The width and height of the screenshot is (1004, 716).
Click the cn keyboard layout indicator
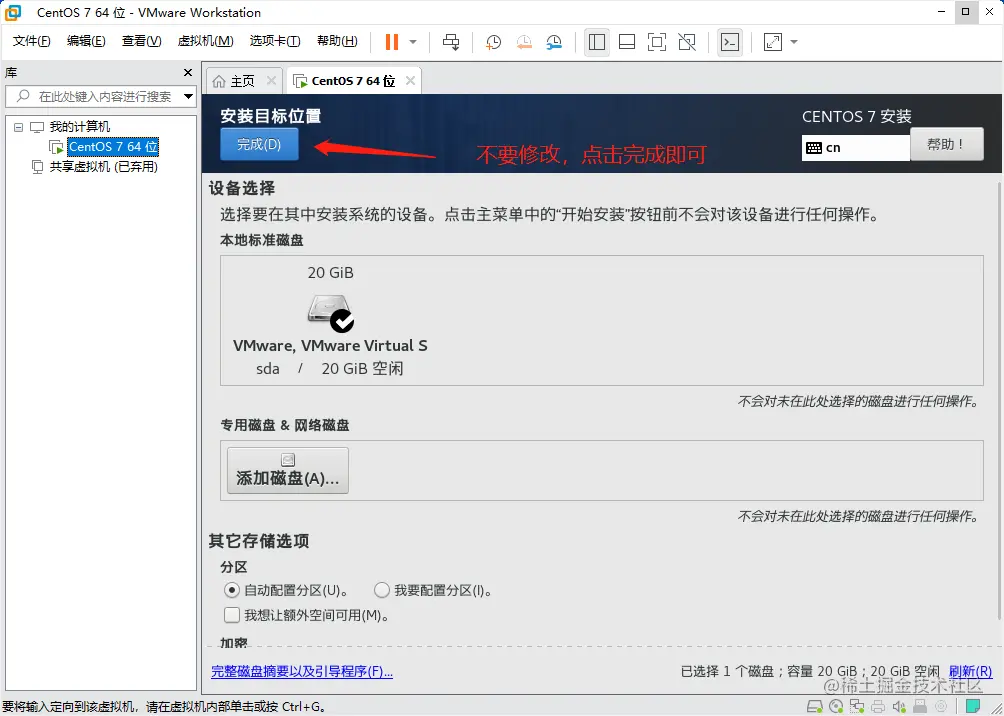click(x=855, y=148)
